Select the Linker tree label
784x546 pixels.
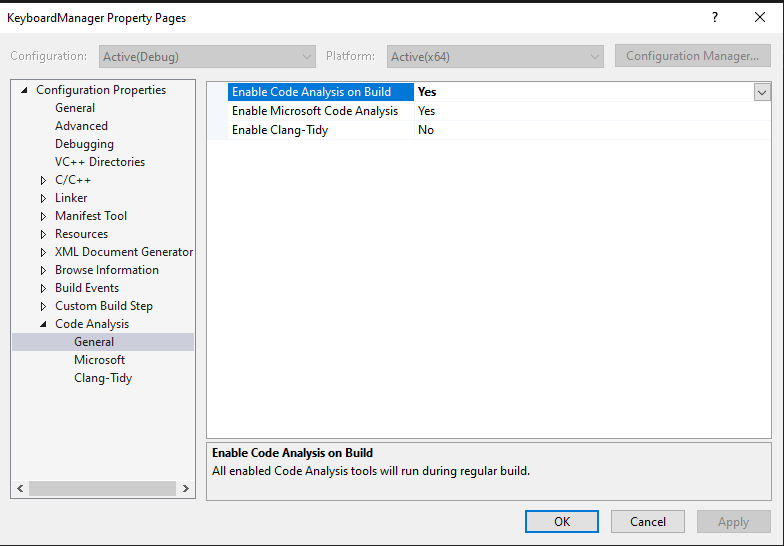coord(71,198)
